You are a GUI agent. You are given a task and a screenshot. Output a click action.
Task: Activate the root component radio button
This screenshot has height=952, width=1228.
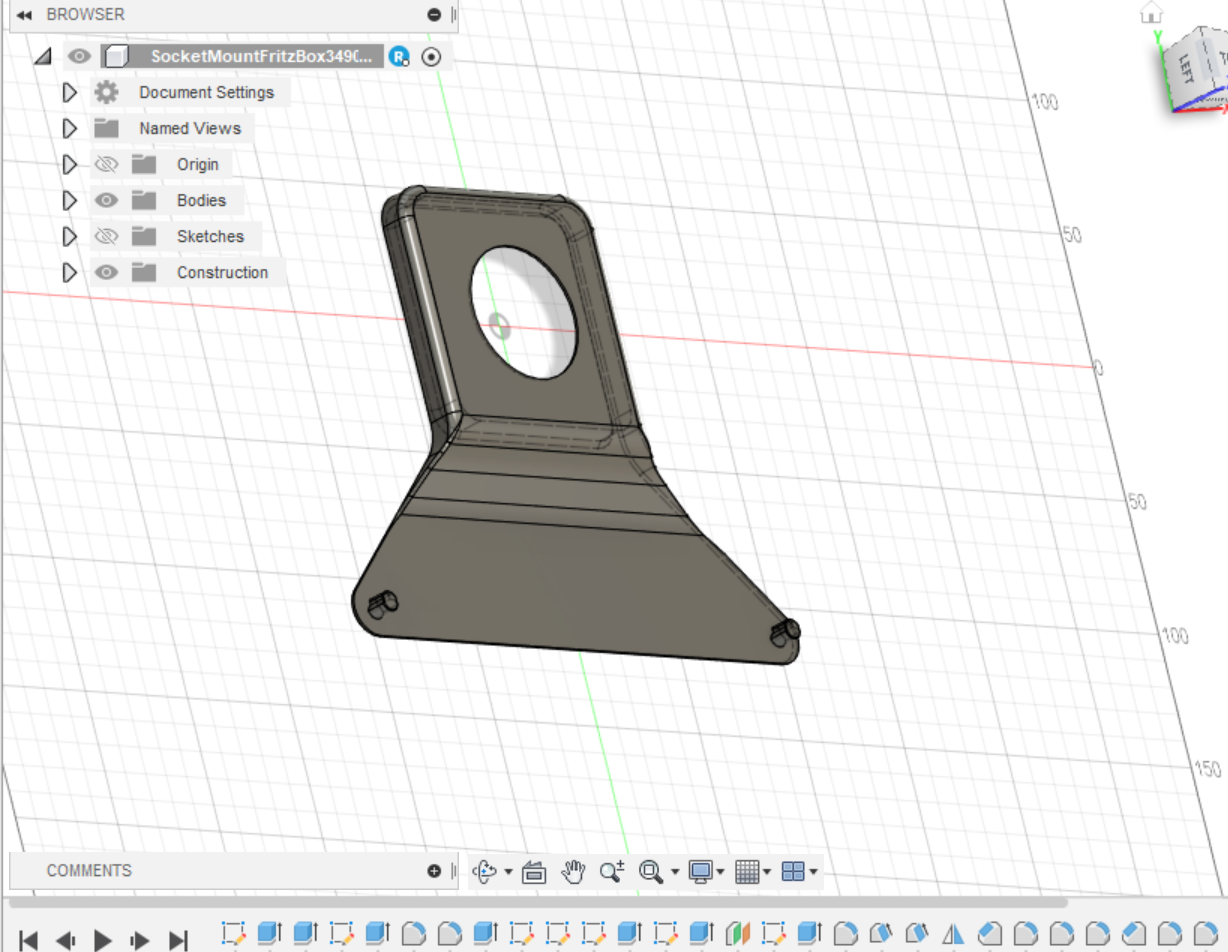coord(431,57)
